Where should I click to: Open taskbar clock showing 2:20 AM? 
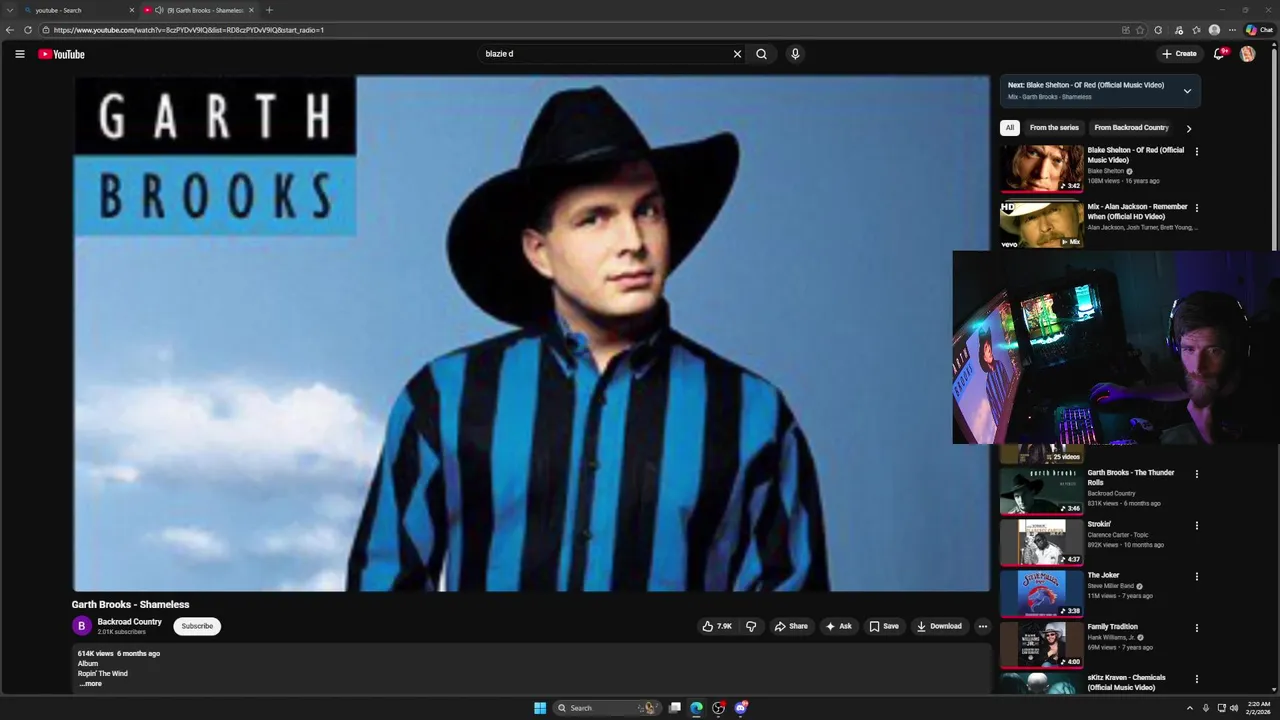pyautogui.click(x=1259, y=708)
